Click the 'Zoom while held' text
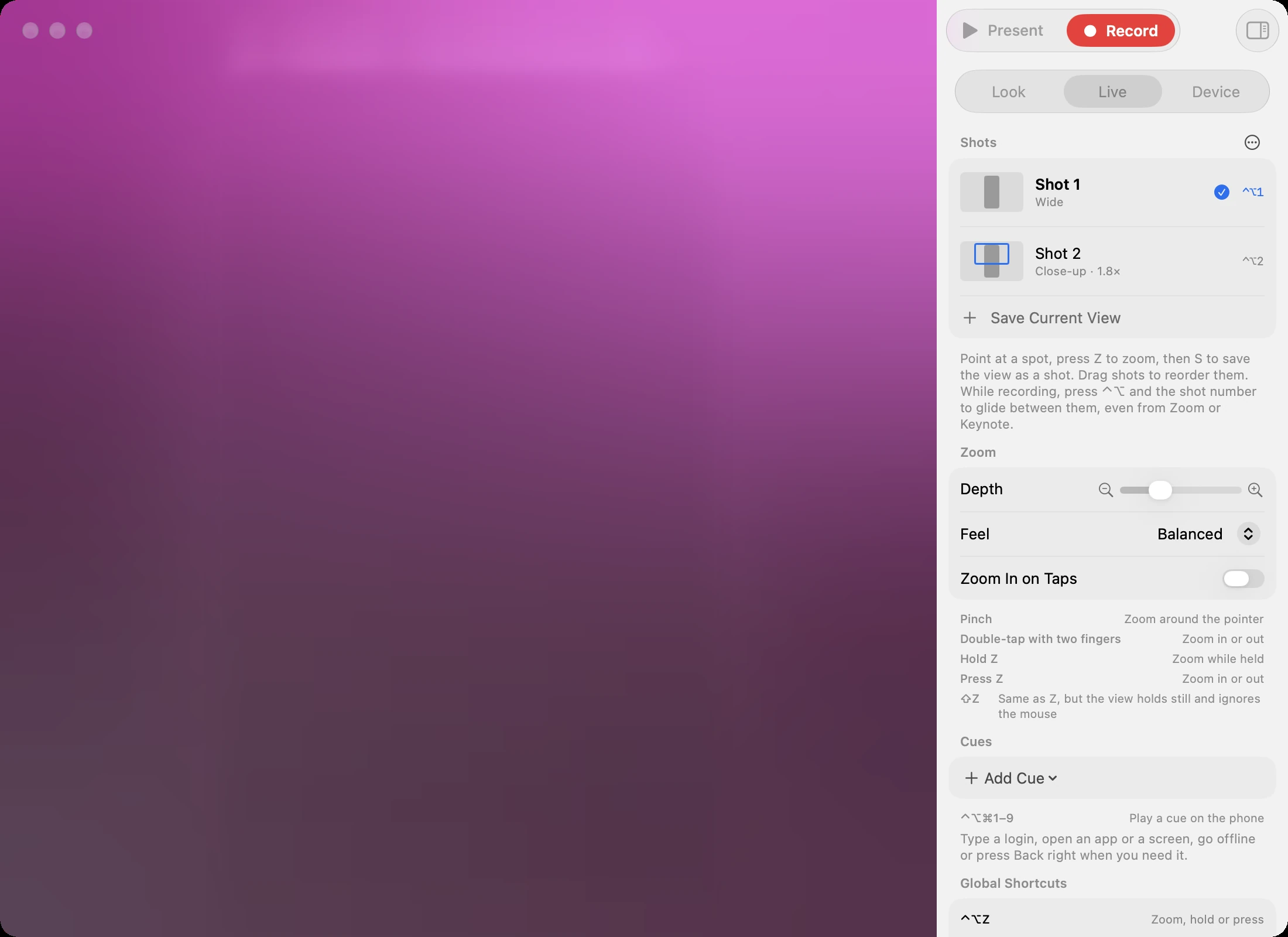This screenshot has height=937, width=1288. click(1218, 659)
